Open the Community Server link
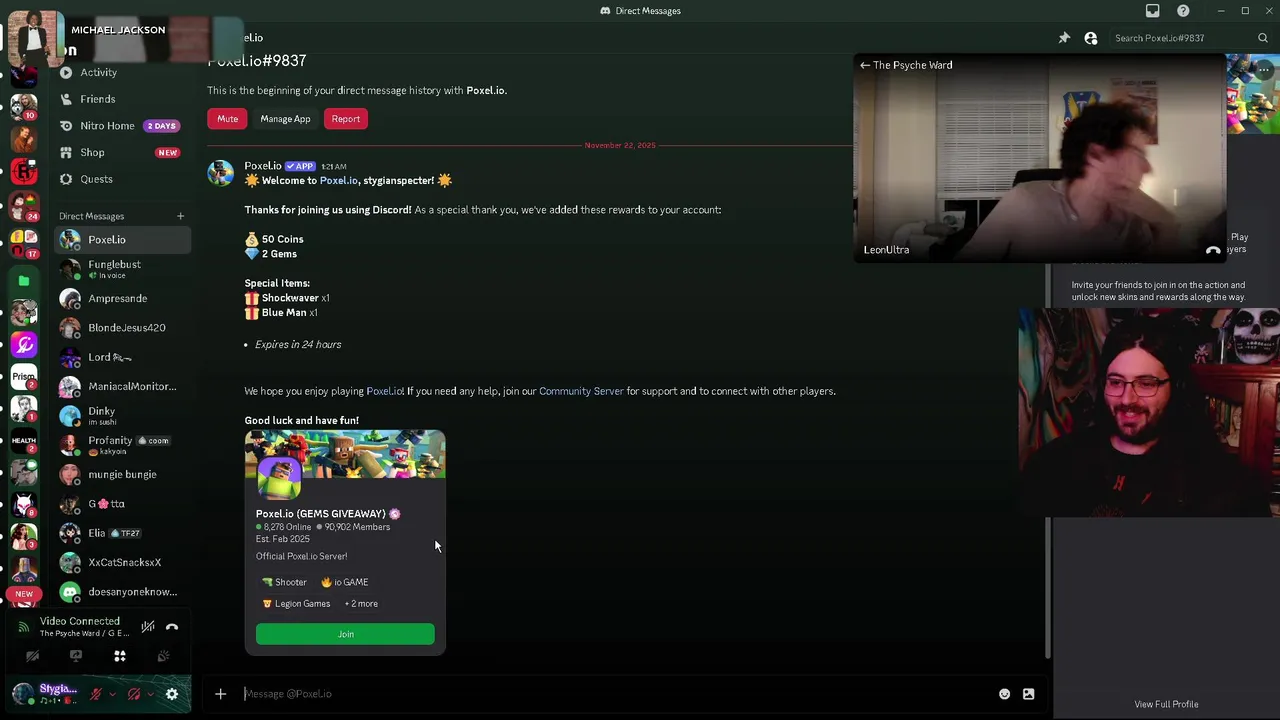The width and height of the screenshot is (1280, 720). 581,391
